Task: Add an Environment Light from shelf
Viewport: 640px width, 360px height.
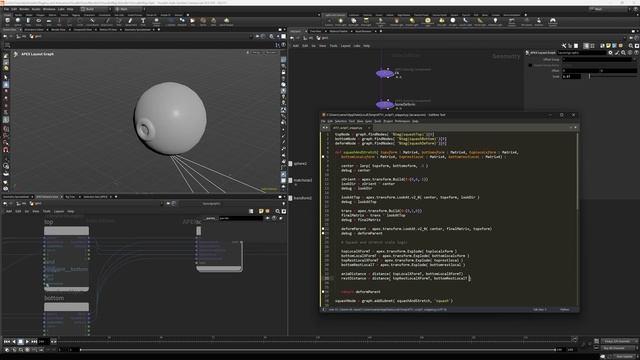Action: (427, 21)
